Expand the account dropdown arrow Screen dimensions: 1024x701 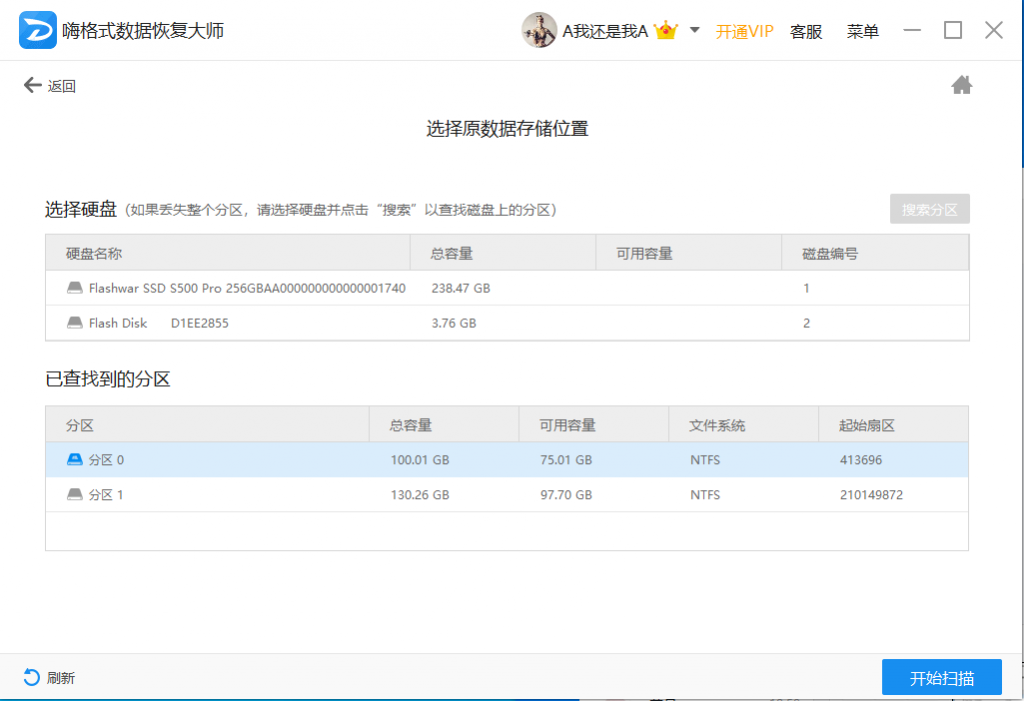tap(695, 30)
